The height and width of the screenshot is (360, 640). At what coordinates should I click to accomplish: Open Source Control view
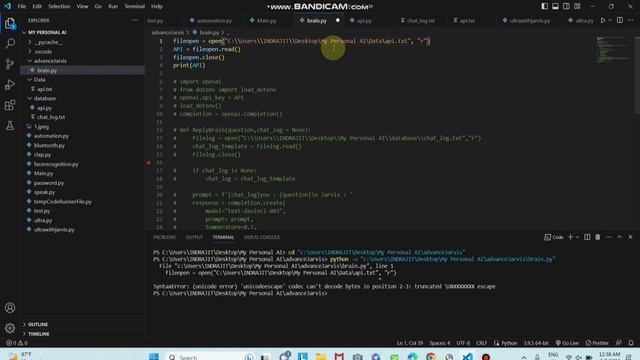click(x=10, y=64)
